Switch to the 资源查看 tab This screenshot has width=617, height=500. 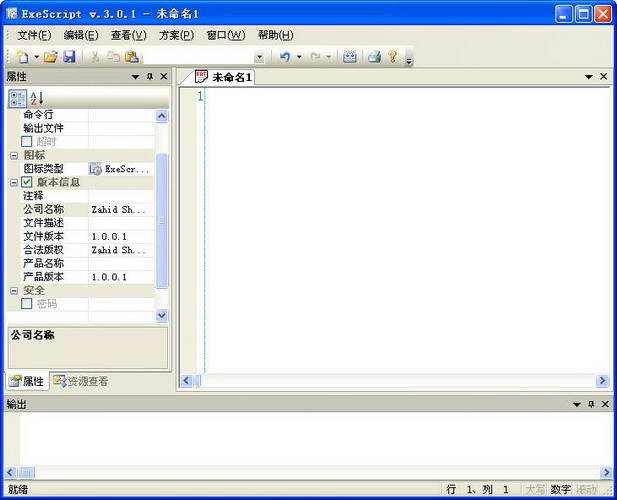tap(81, 381)
